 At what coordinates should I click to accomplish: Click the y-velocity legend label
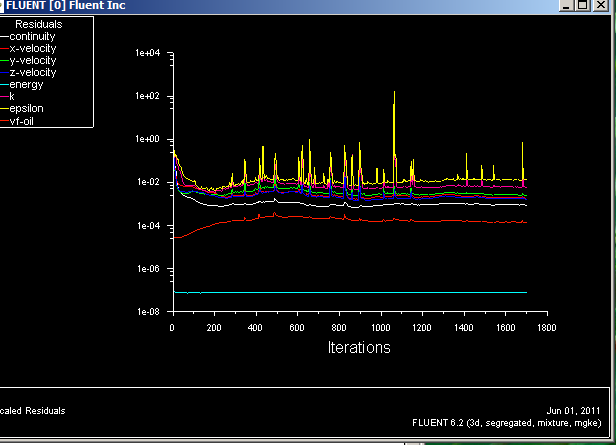[33, 60]
